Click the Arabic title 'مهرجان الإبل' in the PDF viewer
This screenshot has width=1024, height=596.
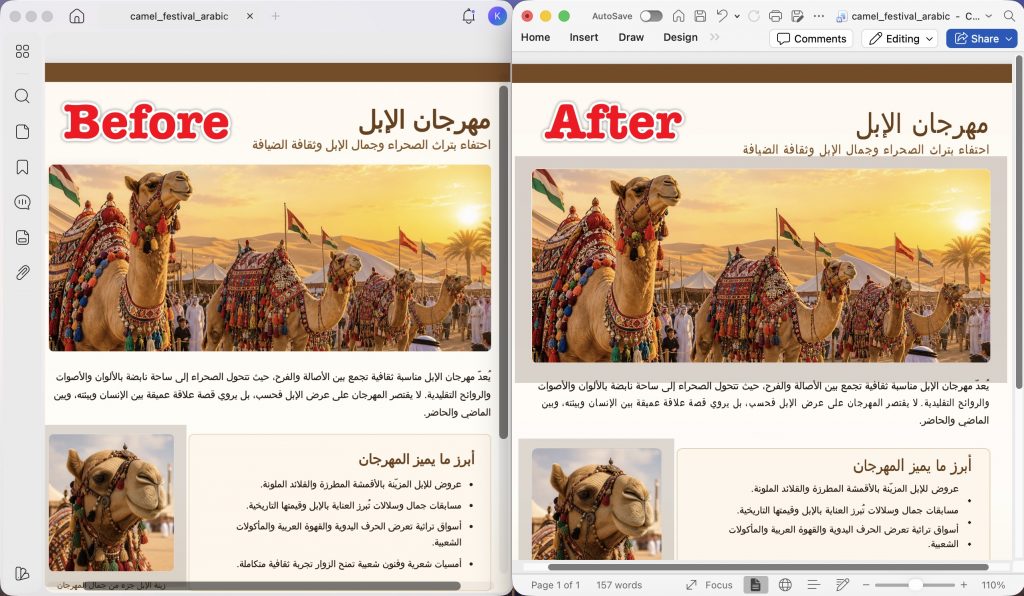click(x=424, y=119)
